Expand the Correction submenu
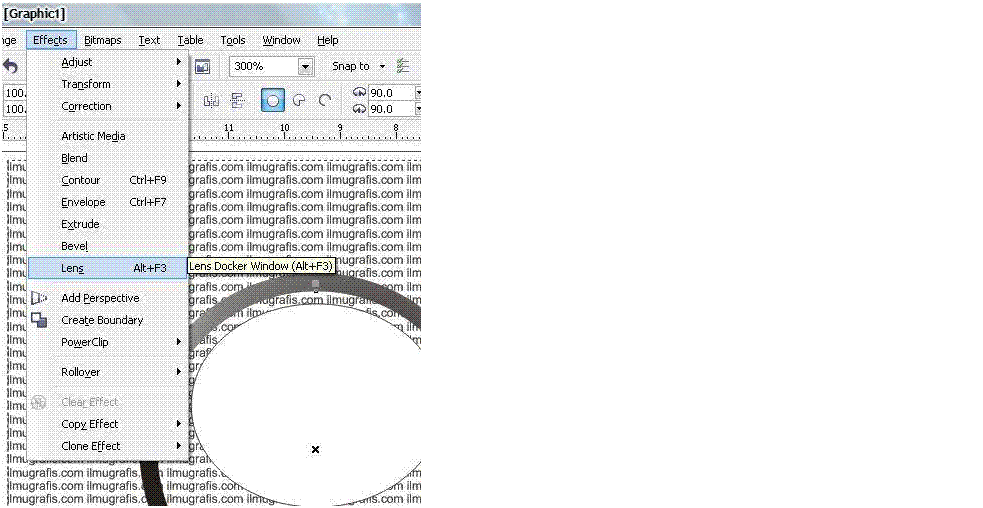The image size is (983, 508). (x=179, y=105)
